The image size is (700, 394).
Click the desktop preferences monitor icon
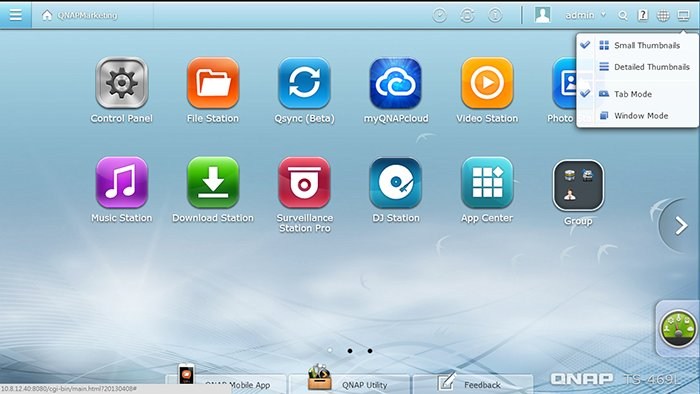tap(683, 16)
